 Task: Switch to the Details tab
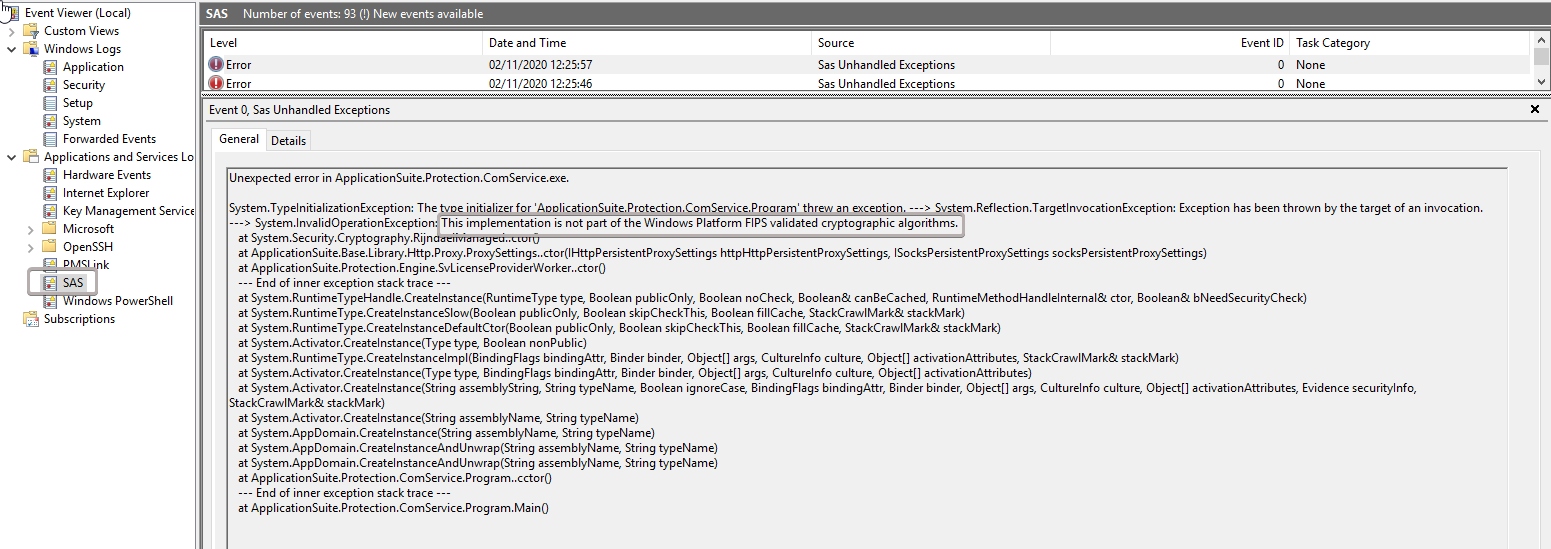288,141
